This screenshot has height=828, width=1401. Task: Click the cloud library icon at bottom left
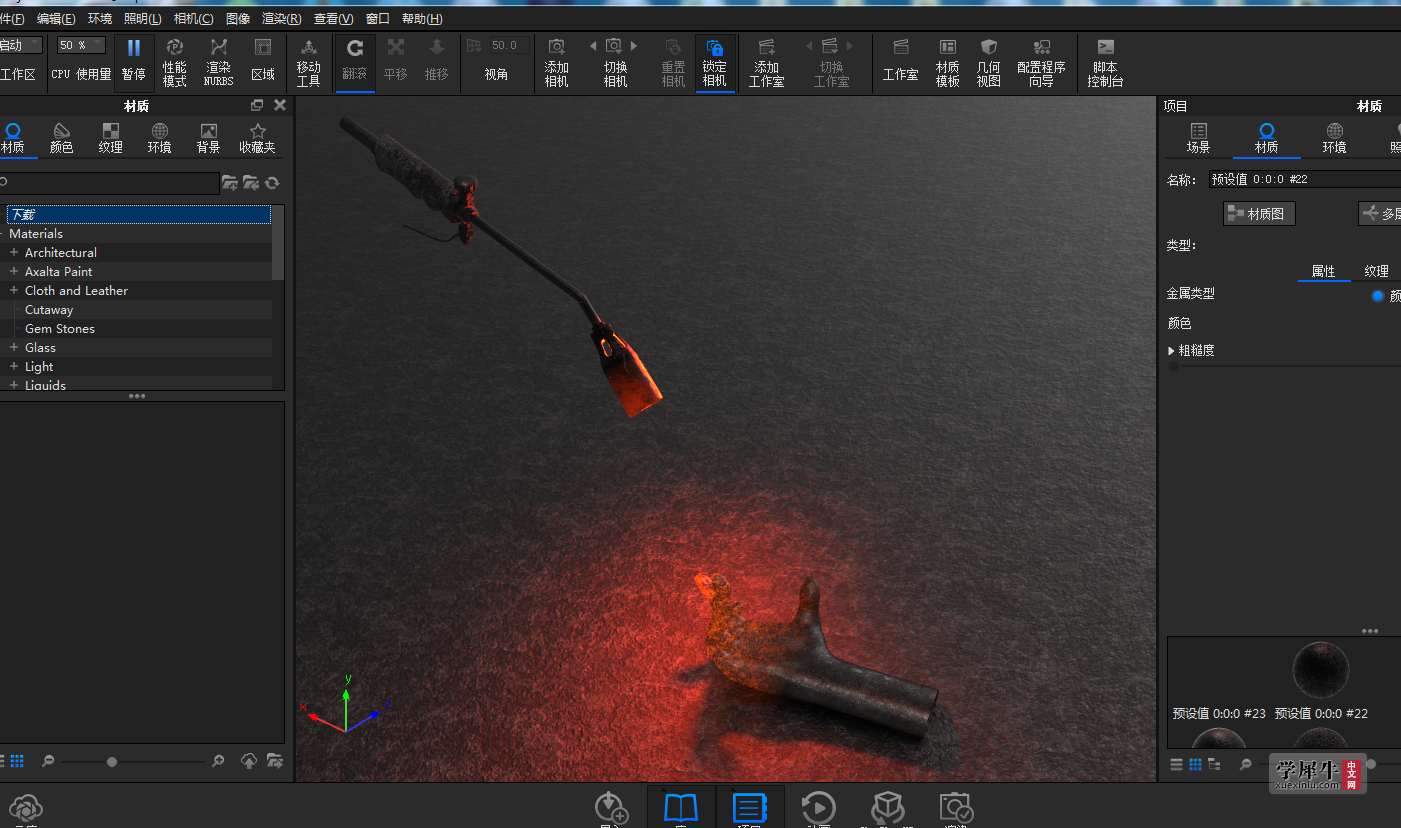(24, 808)
